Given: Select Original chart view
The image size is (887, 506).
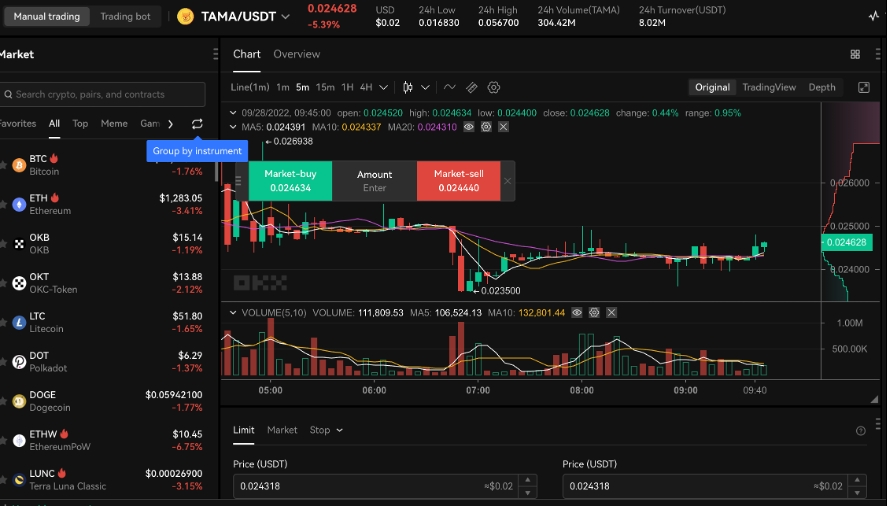Looking at the screenshot, I should 712,87.
